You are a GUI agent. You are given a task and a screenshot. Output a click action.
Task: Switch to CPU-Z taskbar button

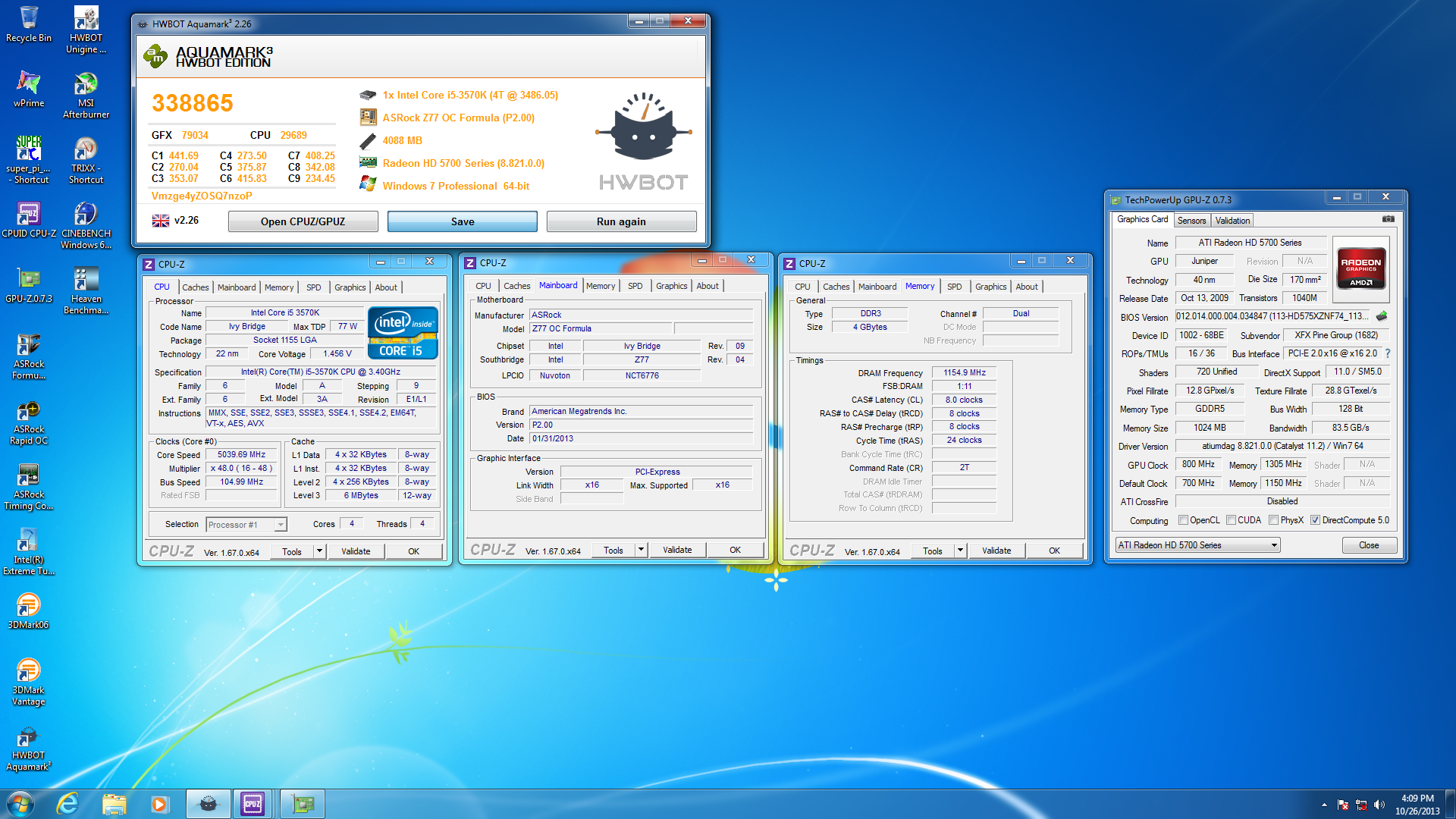click(253, 804)
